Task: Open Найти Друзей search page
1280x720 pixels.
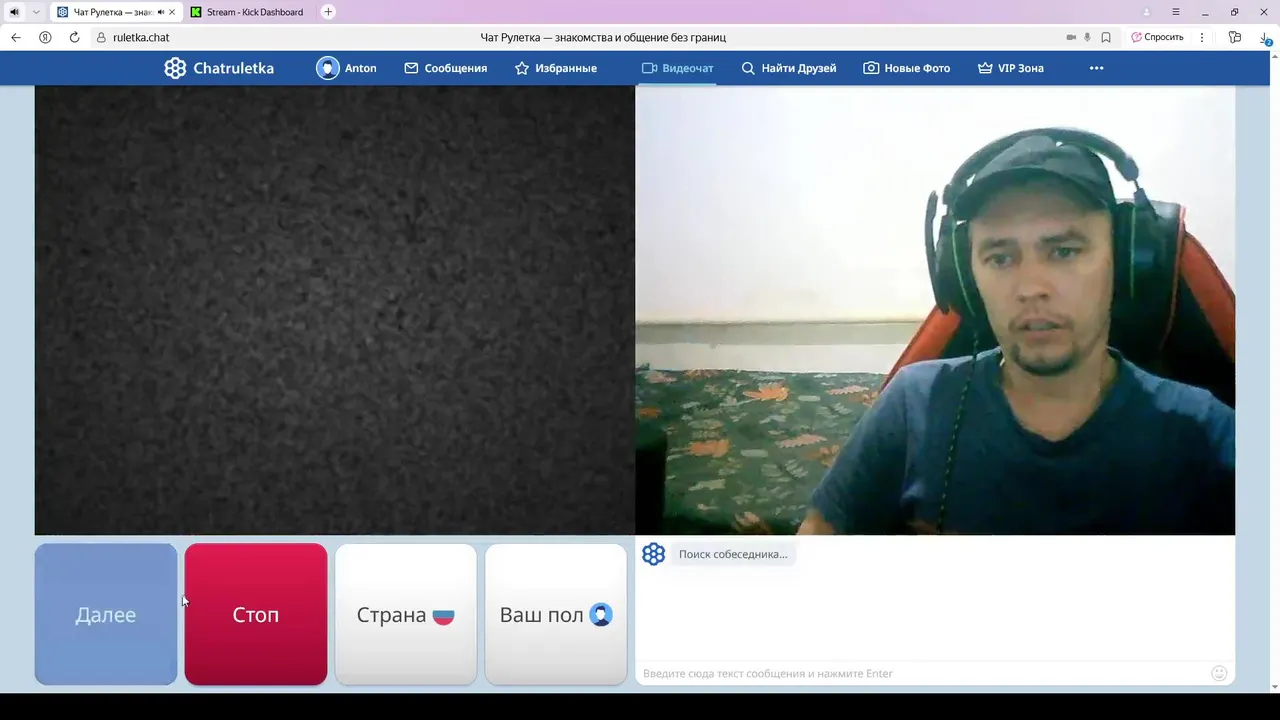Action: coord(788,68)
